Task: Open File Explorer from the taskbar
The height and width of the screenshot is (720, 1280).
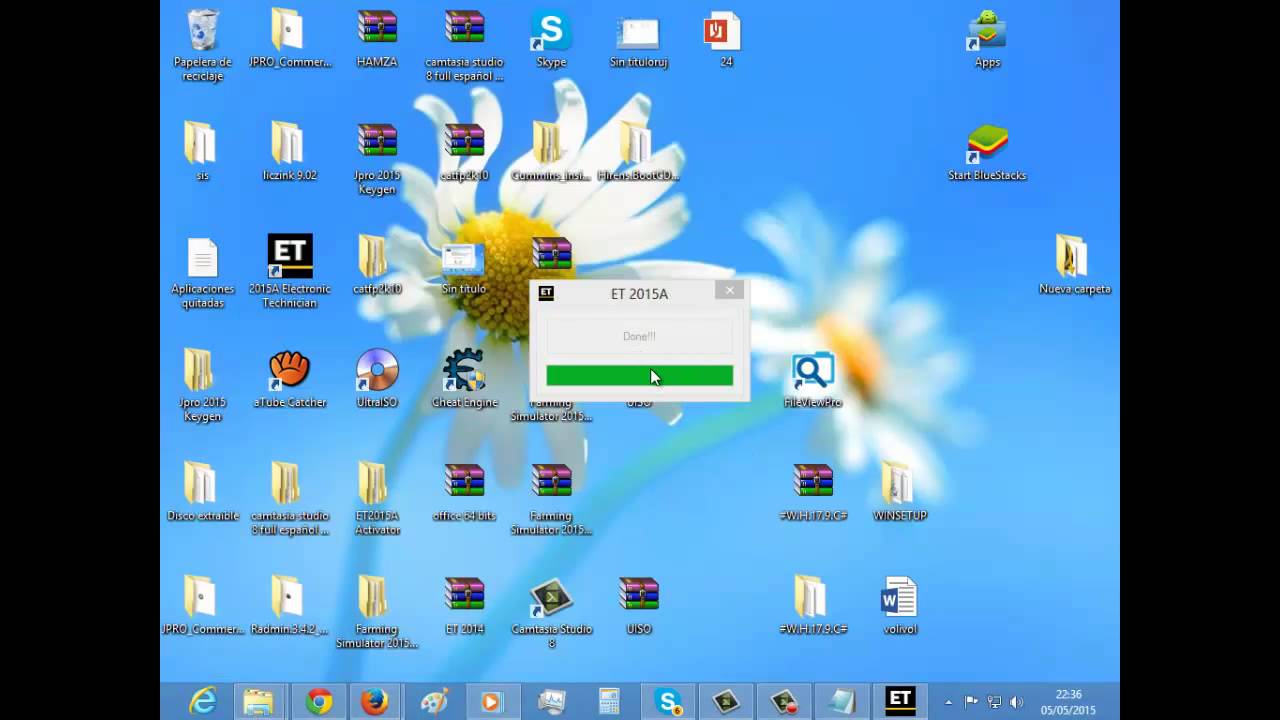Action: pyautogui.click(x=259, y=702)
